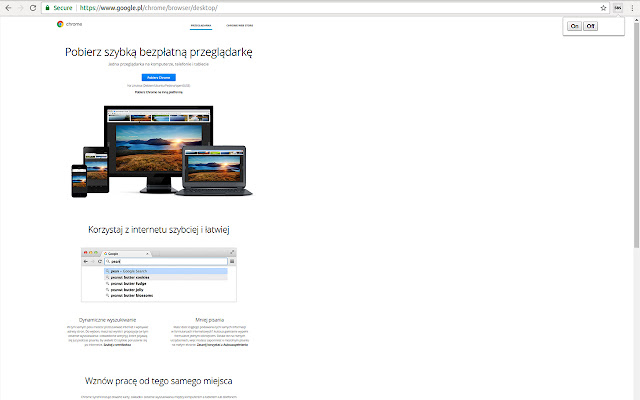640x400 pixels.
Task: Click the green Secure padlock icon
Action: coord(47,7)
